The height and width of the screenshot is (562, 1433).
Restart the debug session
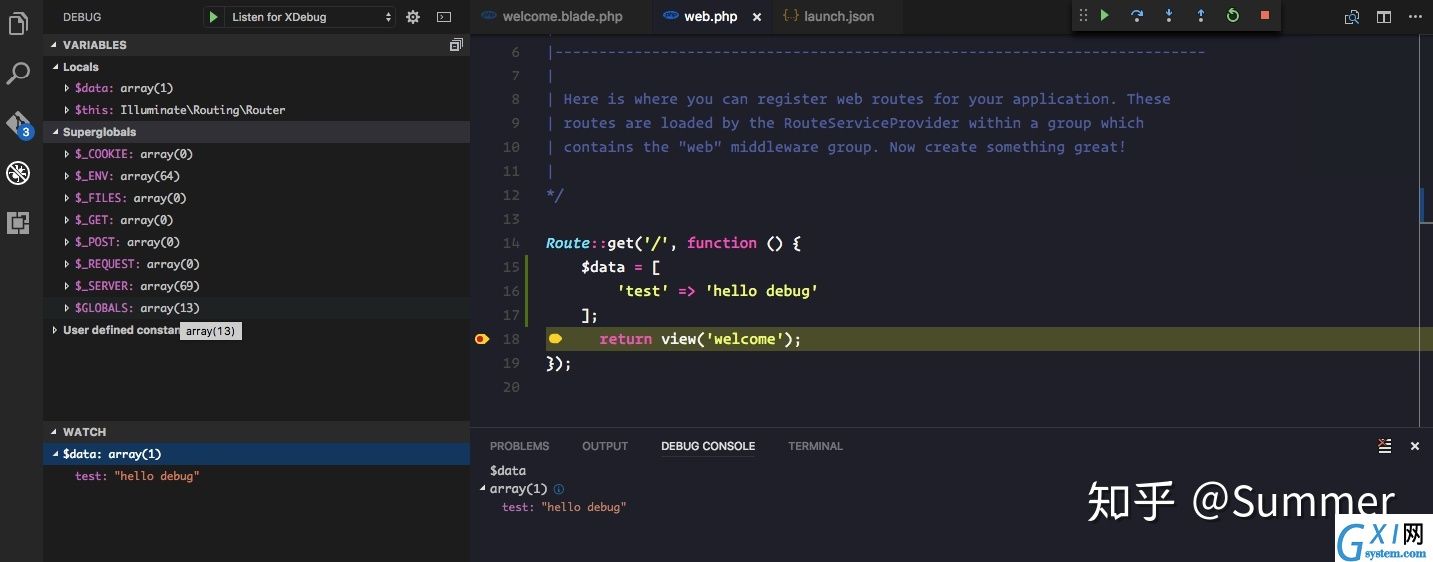pos(1233,15)
